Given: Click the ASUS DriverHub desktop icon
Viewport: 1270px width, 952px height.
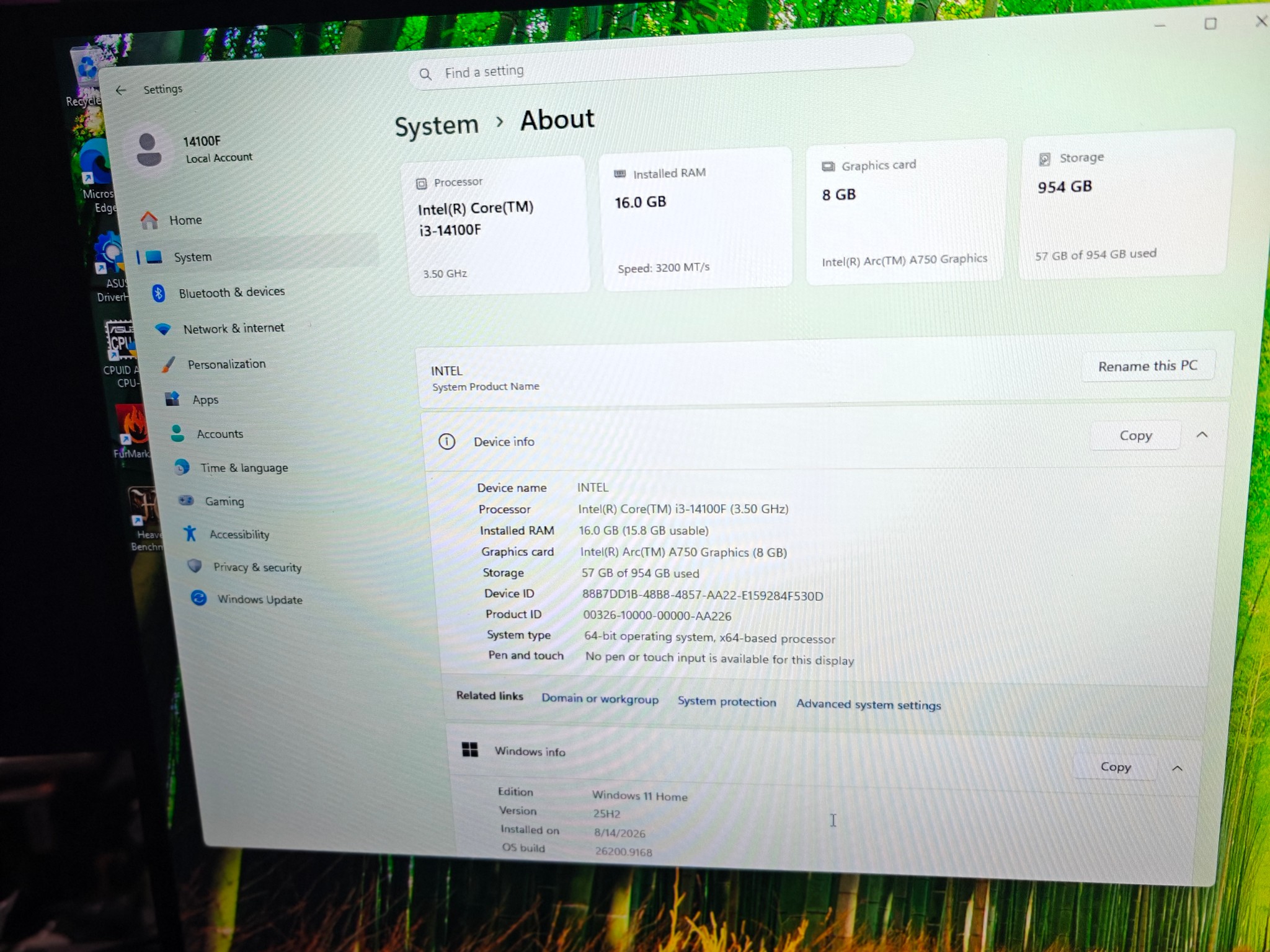Looking at the screenshot, I should (x=112, y=267).
